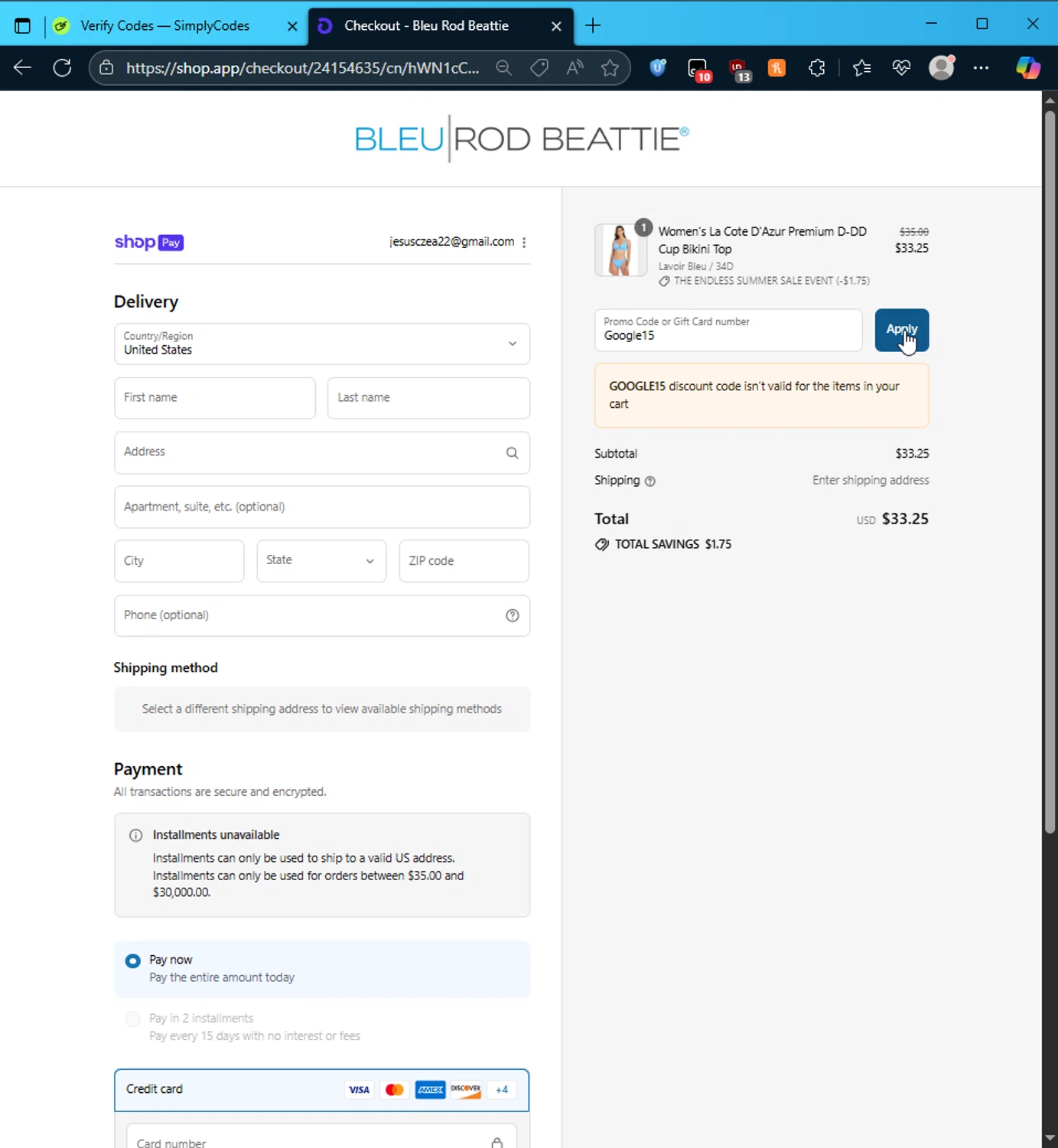The height and width of the screenshot is (1148, 1058).
Task: Apply the promo code
Action: tap(902, 330)
